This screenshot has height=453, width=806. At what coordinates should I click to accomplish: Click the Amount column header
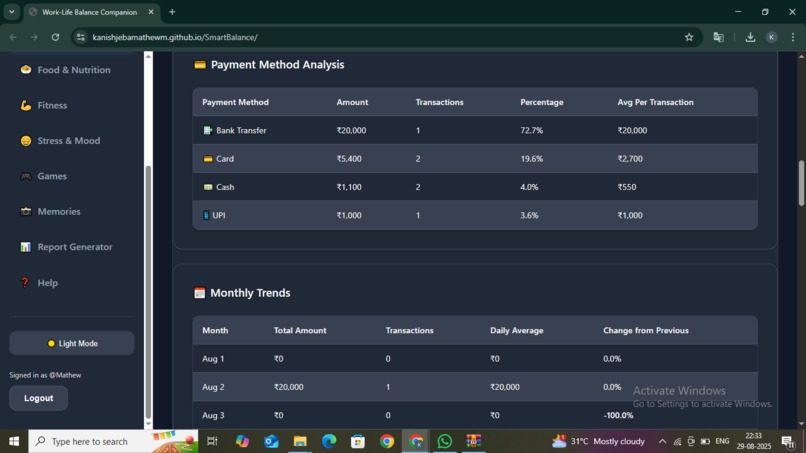352,102
